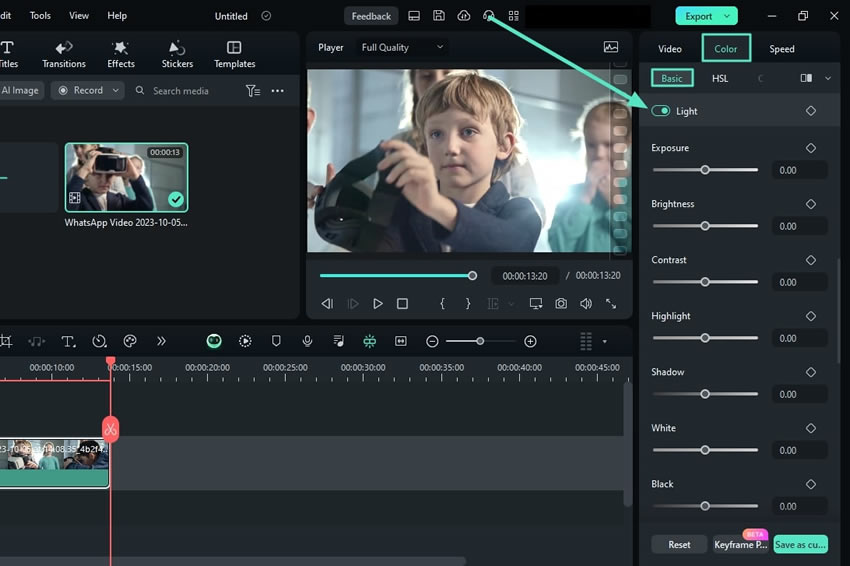Viewport: 850px width, 566px height.
Task: Click the cloud upload icon
Action: pyautogui.click(x=464, y=16)
